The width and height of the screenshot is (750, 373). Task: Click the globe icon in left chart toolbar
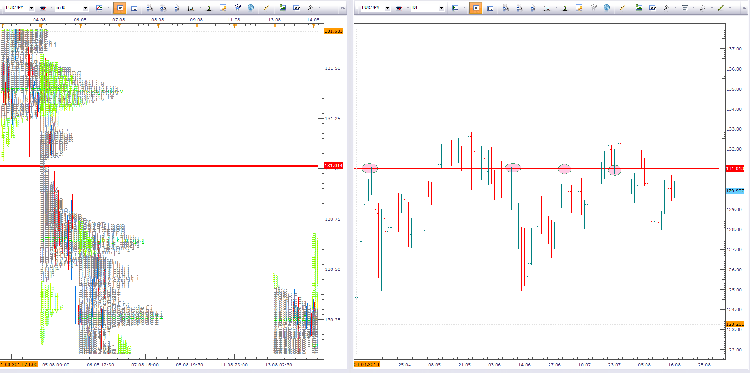[x=251, y=8]
